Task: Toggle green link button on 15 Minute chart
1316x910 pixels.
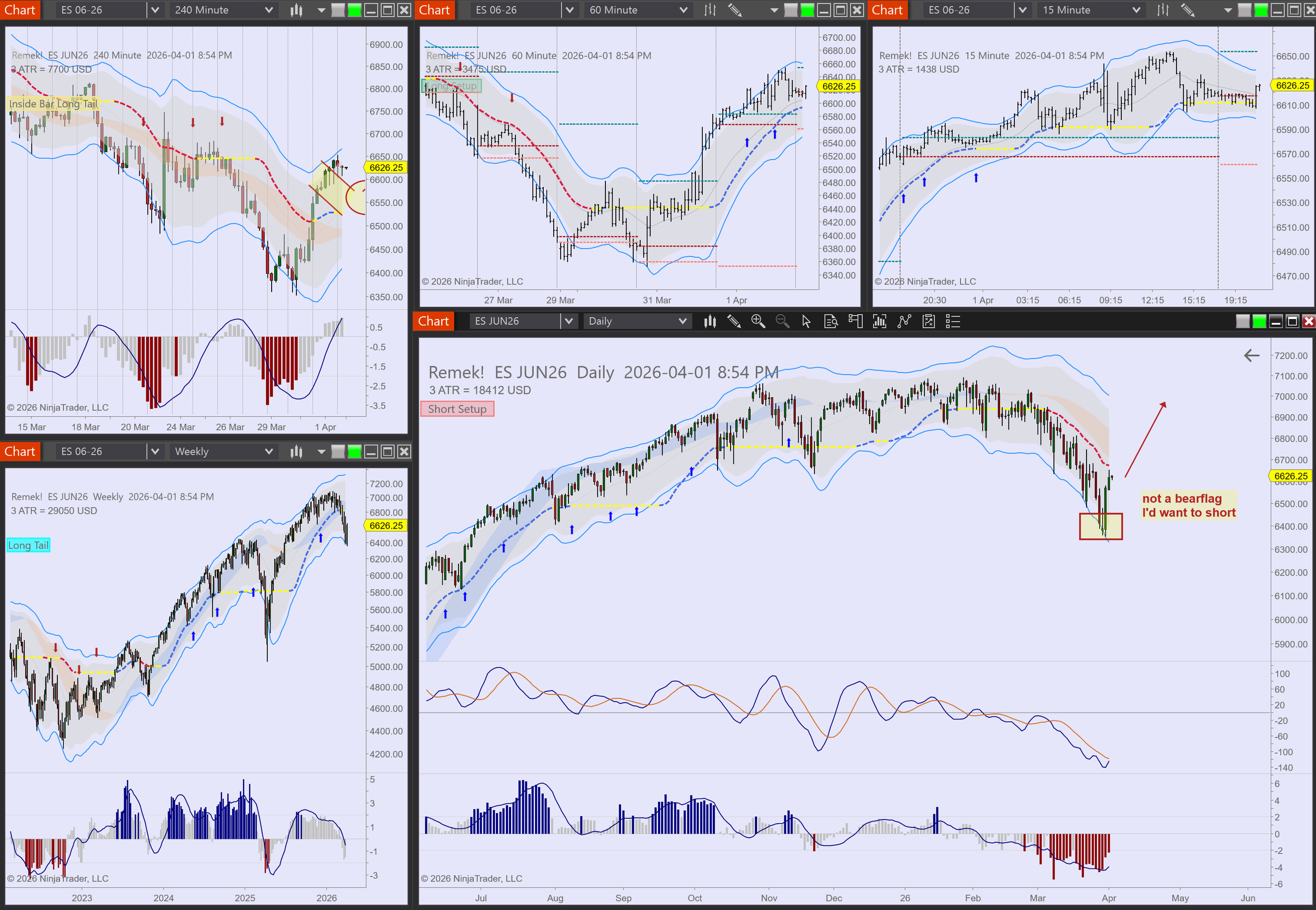Action: (x=1261, y=9)
